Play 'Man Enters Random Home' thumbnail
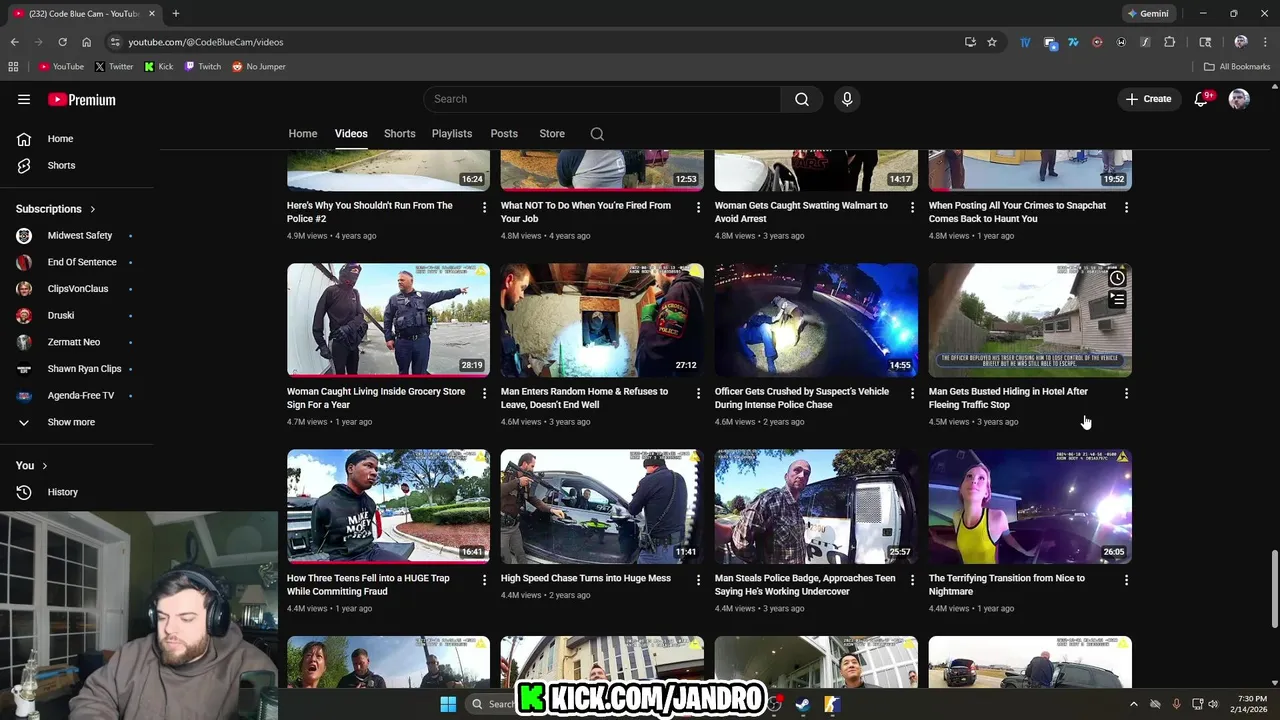The height and width of the screenshot is (720, 1280). tap(602, 320)
